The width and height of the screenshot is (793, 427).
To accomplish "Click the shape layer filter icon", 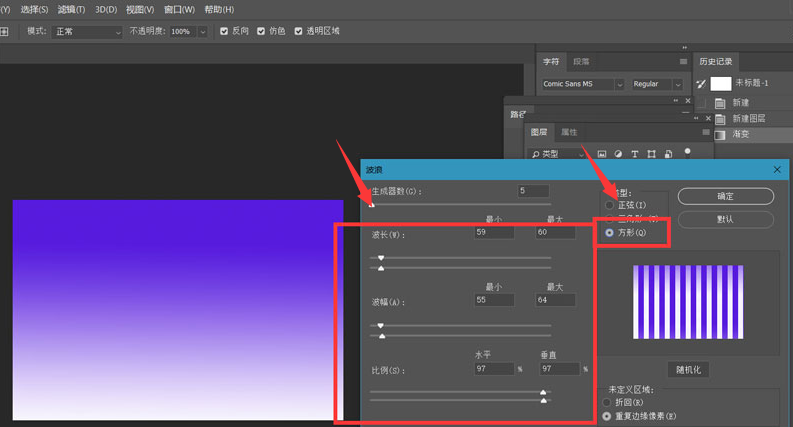I will point(652,154).
